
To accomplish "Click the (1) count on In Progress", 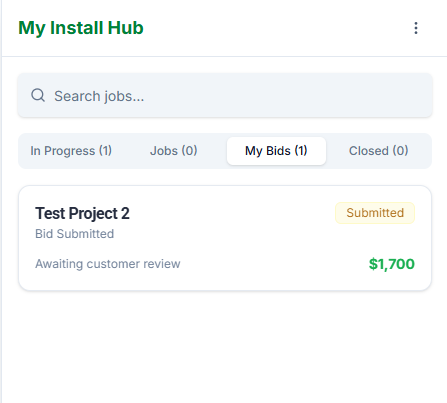I will coord(105,151).
